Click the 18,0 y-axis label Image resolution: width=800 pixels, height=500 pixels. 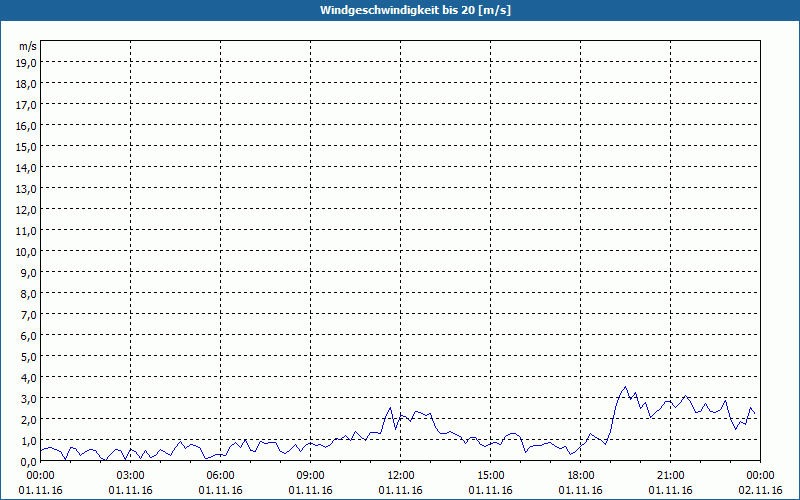27,84
